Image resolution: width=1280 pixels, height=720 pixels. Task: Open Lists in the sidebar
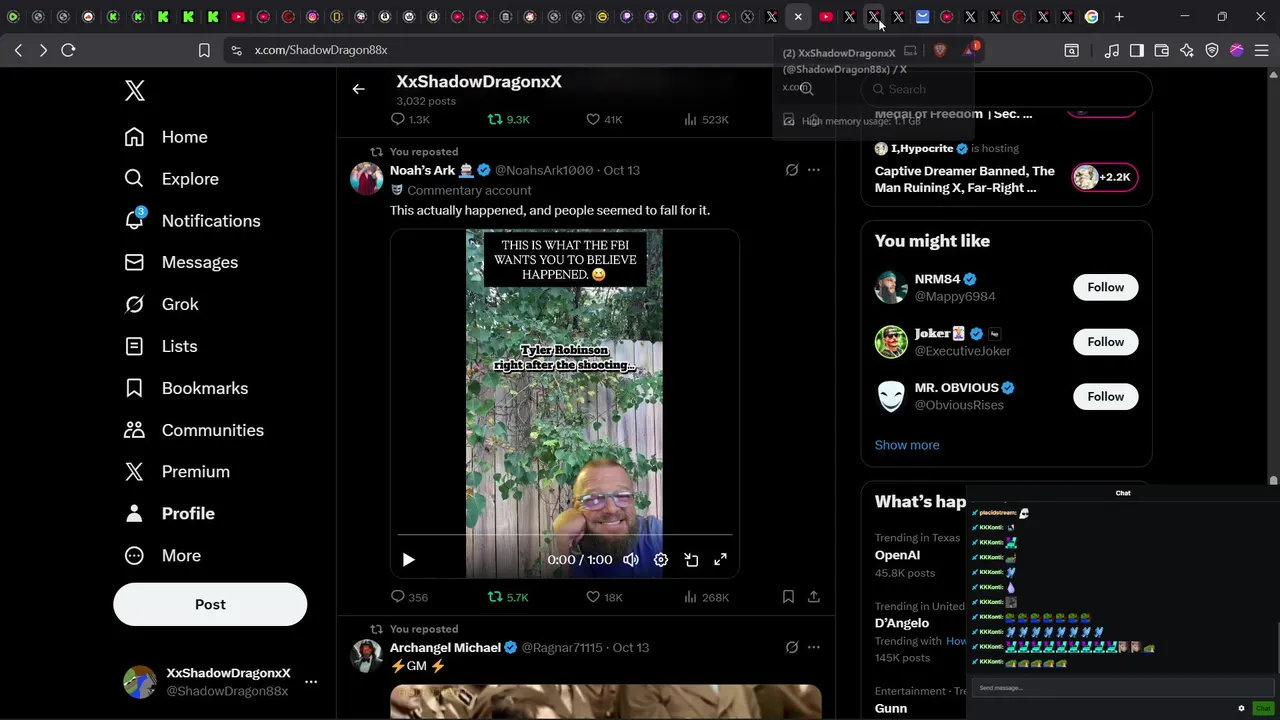click(160, 346)
